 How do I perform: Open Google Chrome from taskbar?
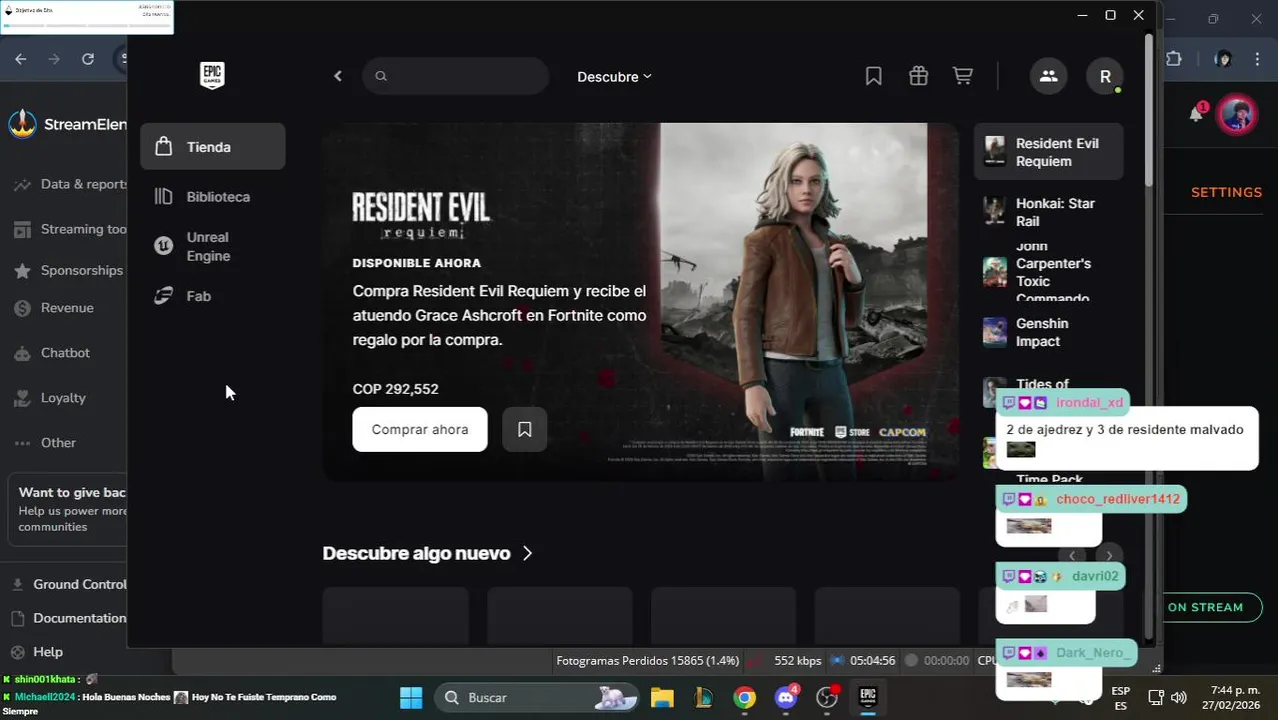pos(744,697)
